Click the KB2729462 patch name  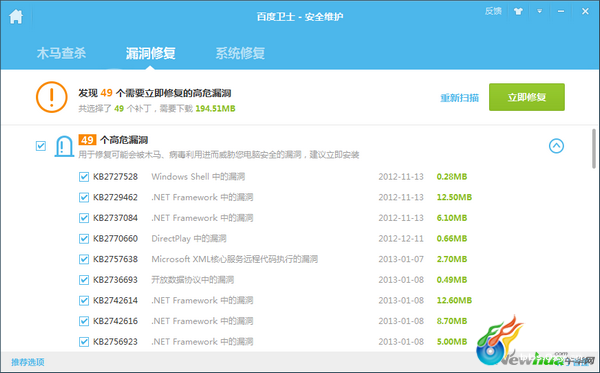tap(116, 197)
